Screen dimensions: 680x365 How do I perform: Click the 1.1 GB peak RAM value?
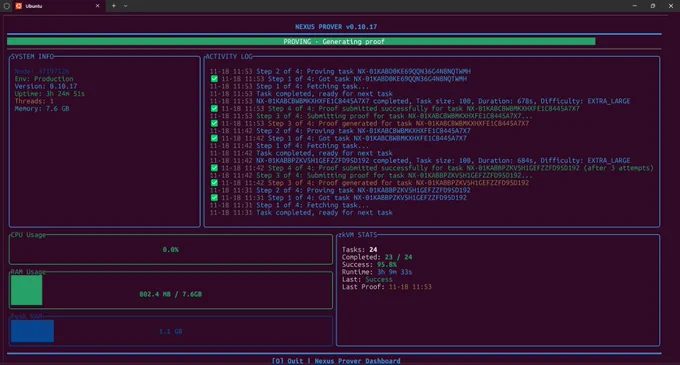coord(170,332)
